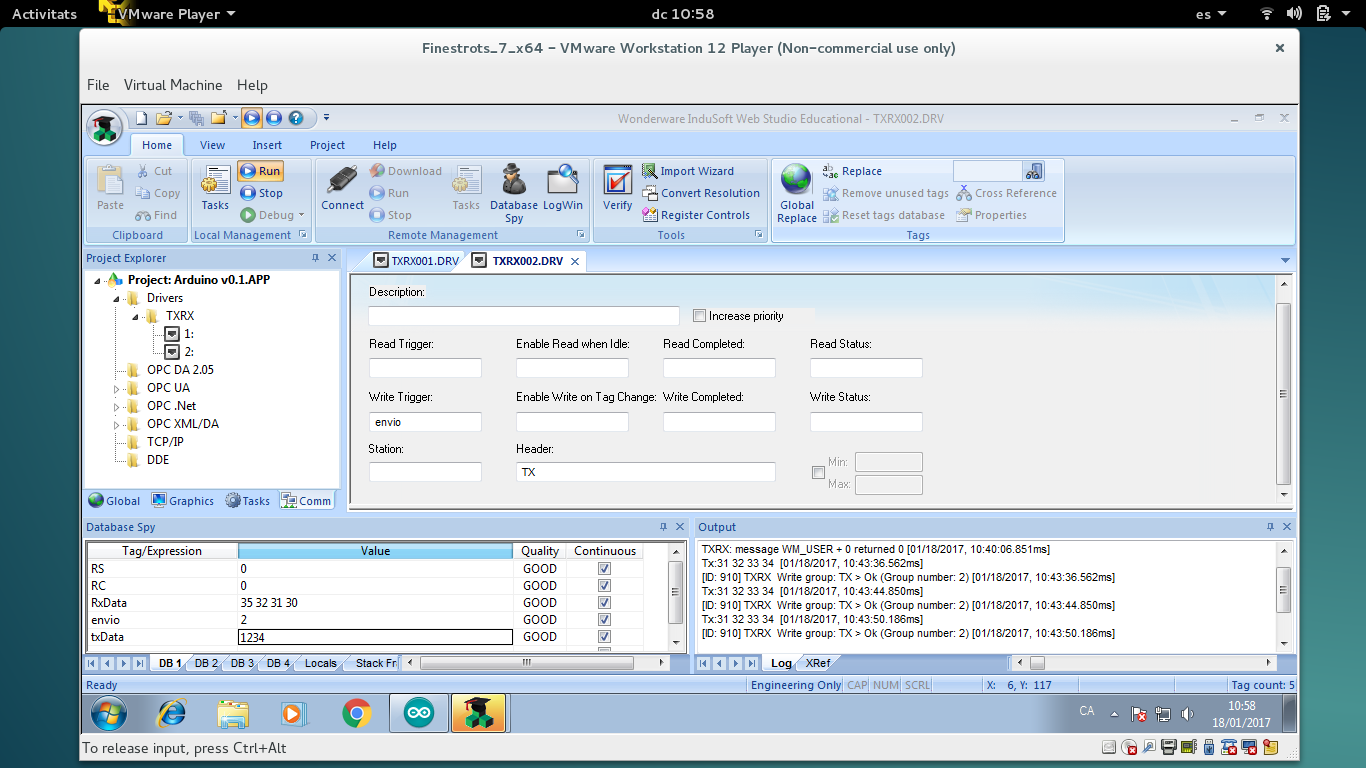
Task: Click the Global Replace globe icon
Action: click(x=797, y=192)
